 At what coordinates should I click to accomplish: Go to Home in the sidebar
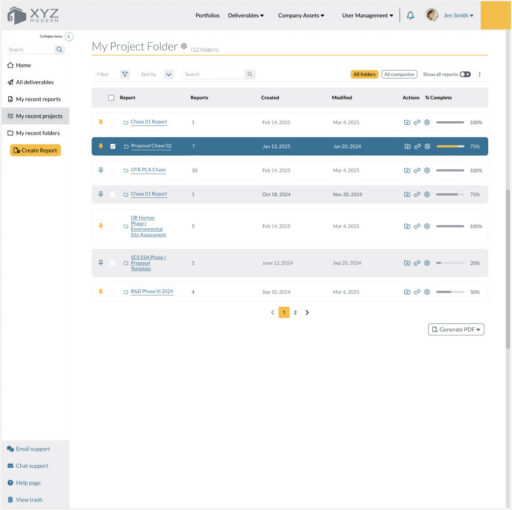click(20, 65)
